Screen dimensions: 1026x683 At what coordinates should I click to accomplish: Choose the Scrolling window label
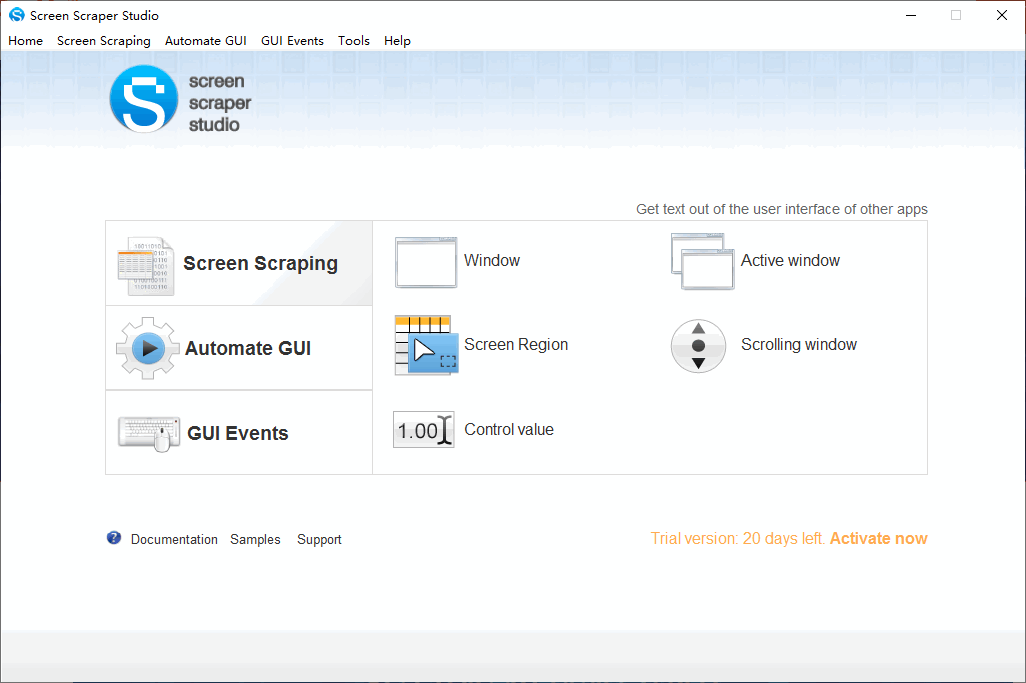click(799, 345)
